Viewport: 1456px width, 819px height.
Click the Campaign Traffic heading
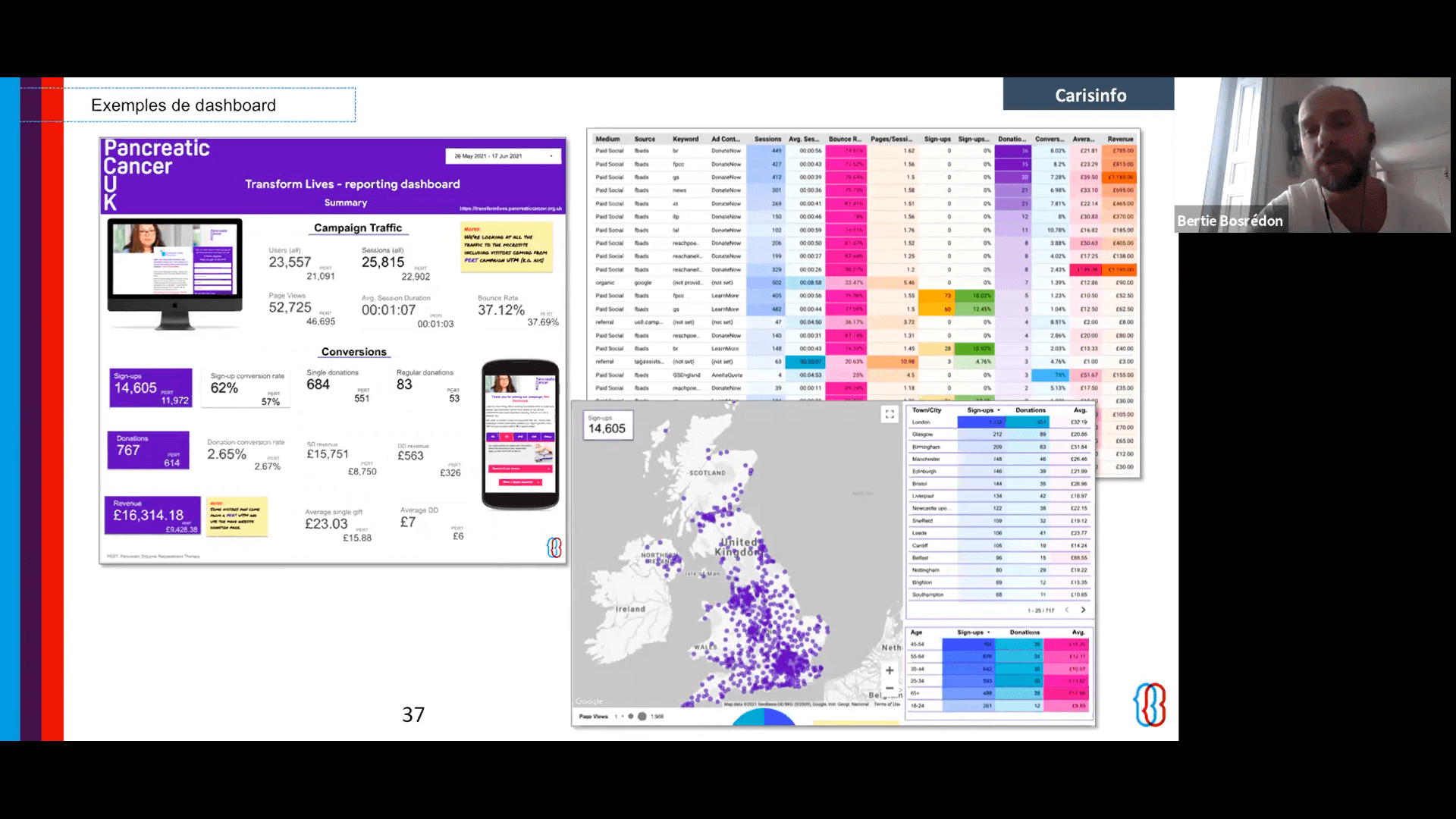[x=358, y=227]
